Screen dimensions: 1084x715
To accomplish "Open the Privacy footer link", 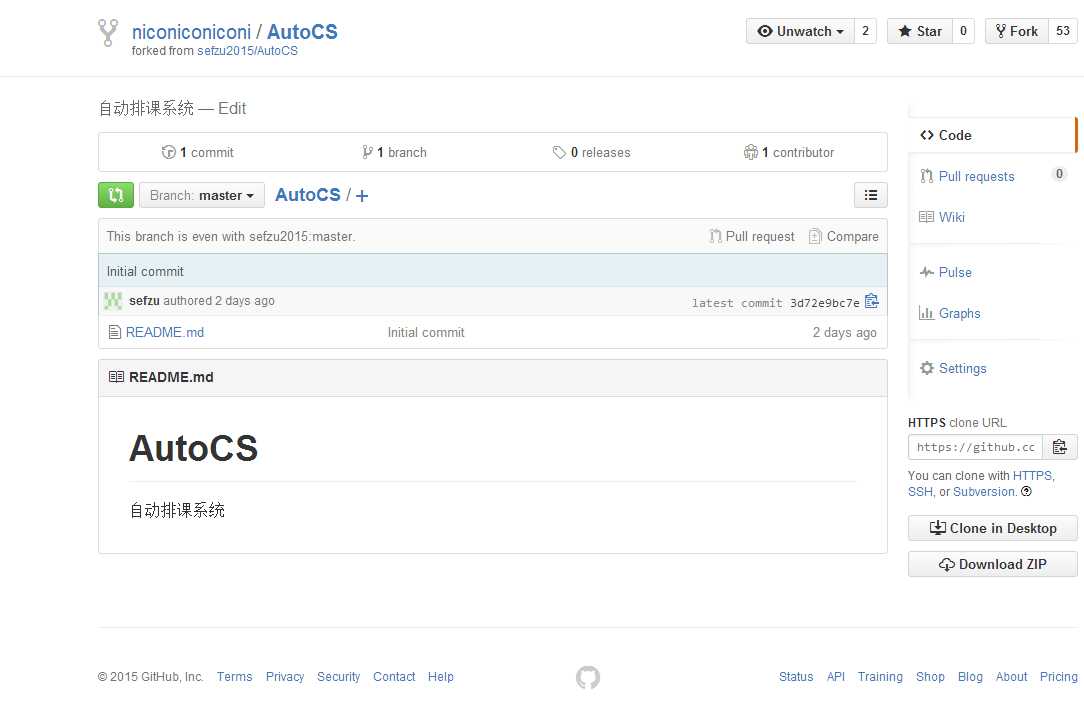I will (x=285, y=677).
